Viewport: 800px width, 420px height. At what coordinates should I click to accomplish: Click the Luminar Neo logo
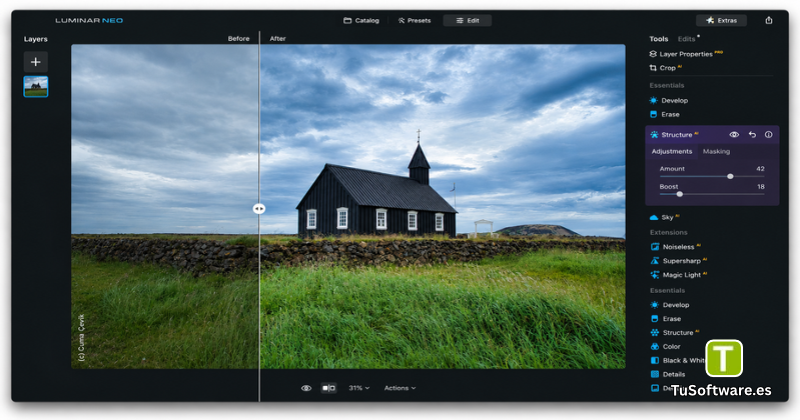click(89, 20)
